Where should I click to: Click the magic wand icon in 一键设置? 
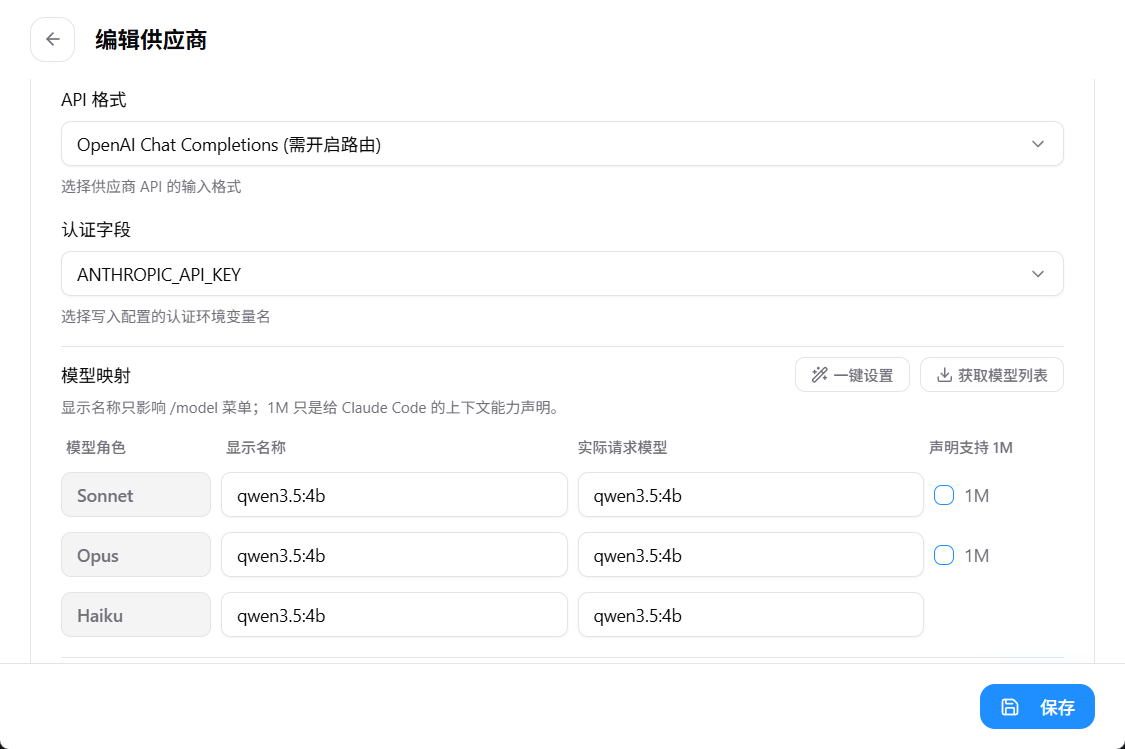pyautogui.click(x=819, y=375)
